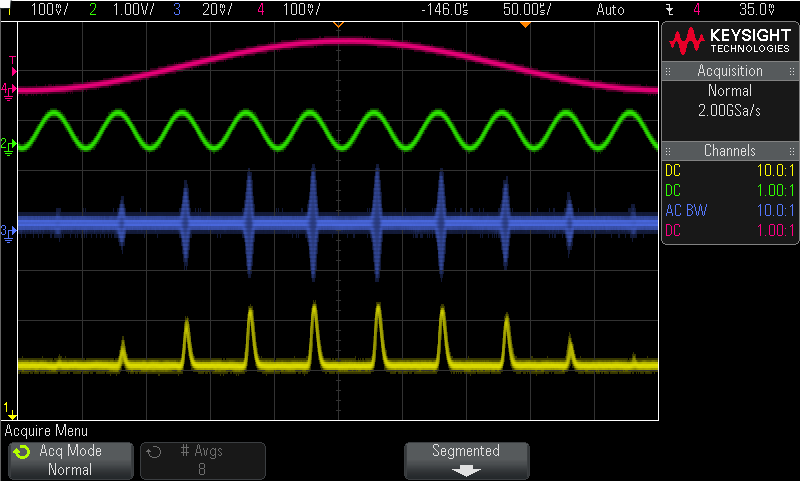
Task: Click the channel 2 ground marker
Action: (x=9, y=146)
